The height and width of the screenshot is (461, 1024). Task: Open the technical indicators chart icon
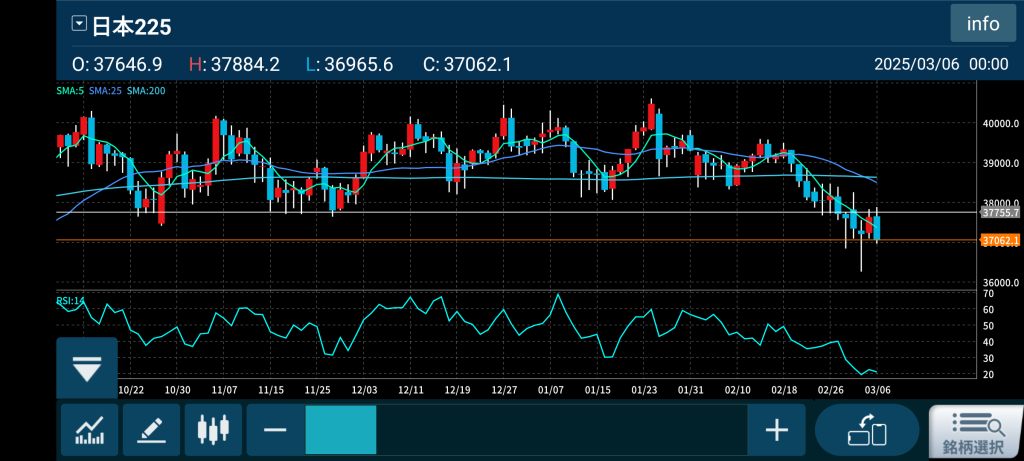pyautogui.click(x=90, y=431)
